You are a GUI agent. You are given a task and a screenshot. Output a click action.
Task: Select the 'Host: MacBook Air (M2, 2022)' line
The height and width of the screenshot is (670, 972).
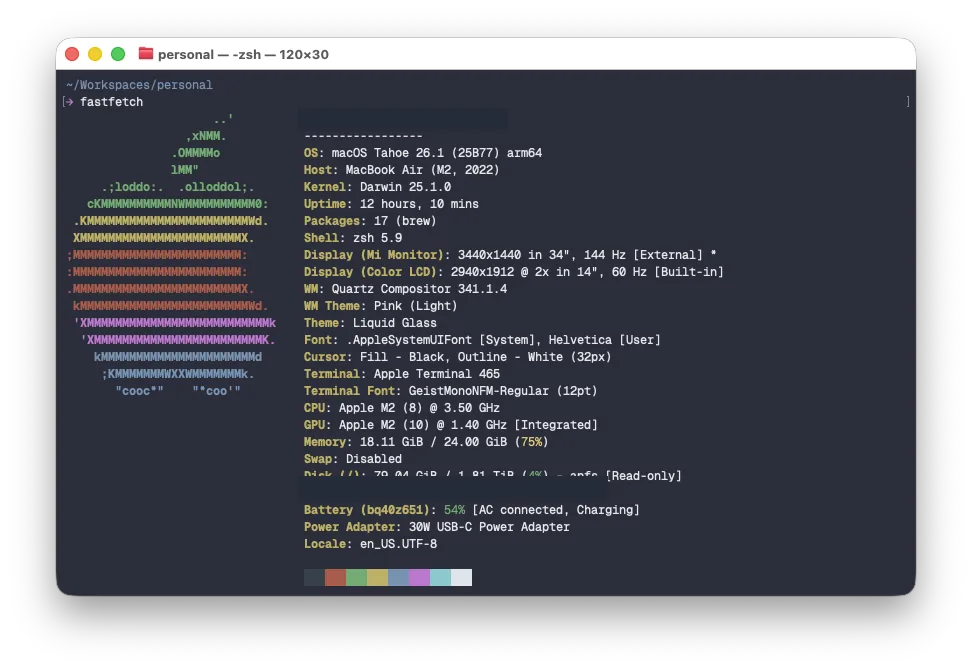coord(401,170)
